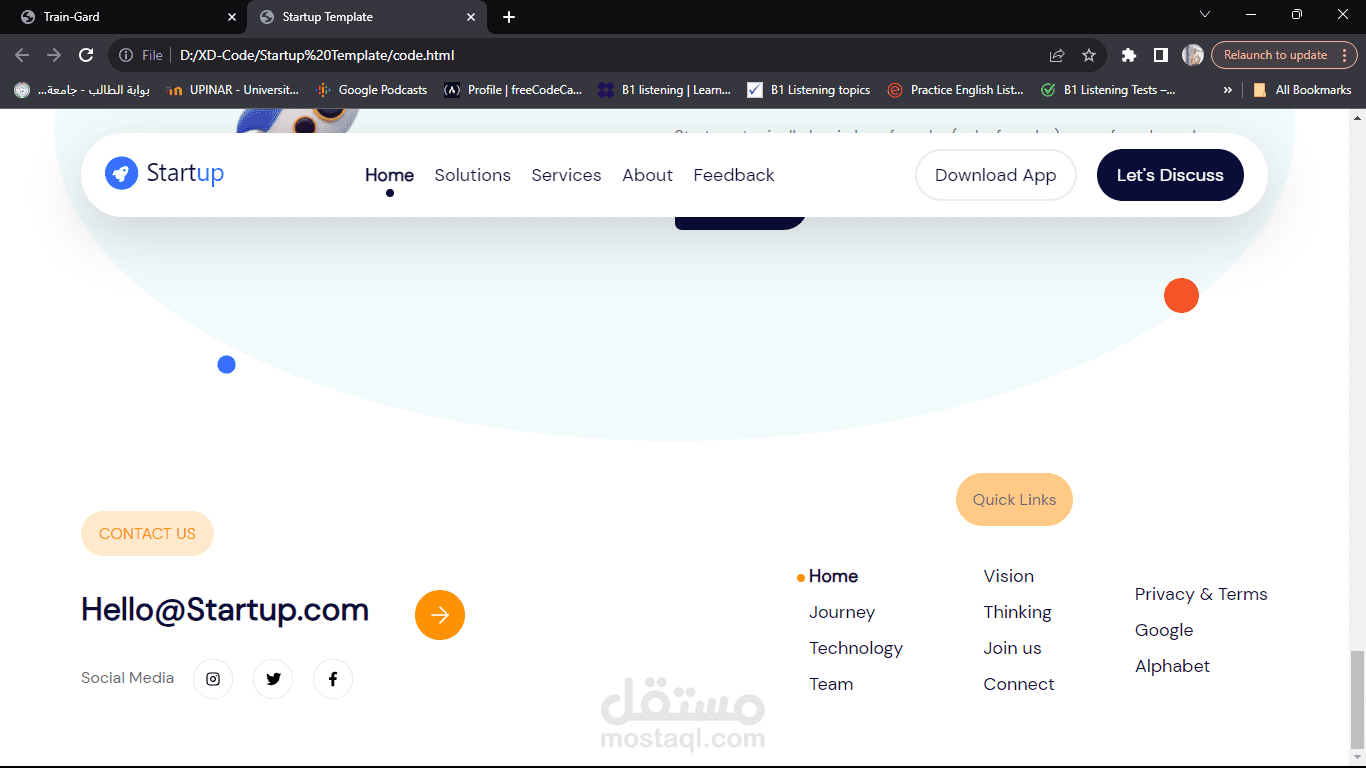The width and height of the screenshot is (1366, 768).
Task: Click the CONTACT US badge
Action: point(147,534)
